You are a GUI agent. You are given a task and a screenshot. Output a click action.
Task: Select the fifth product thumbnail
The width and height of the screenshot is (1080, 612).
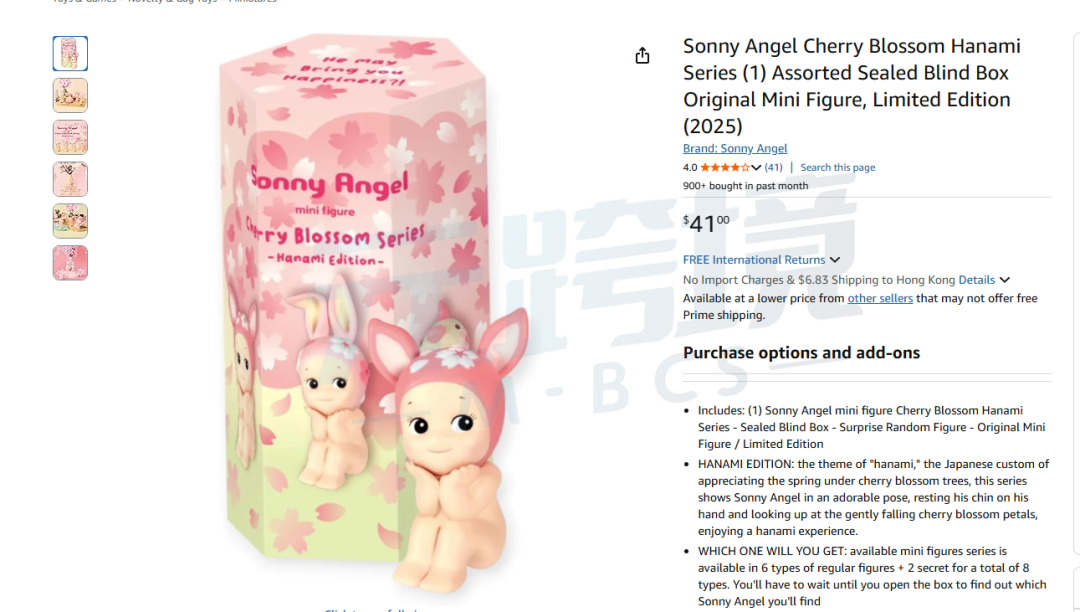[x=70, y=221]
